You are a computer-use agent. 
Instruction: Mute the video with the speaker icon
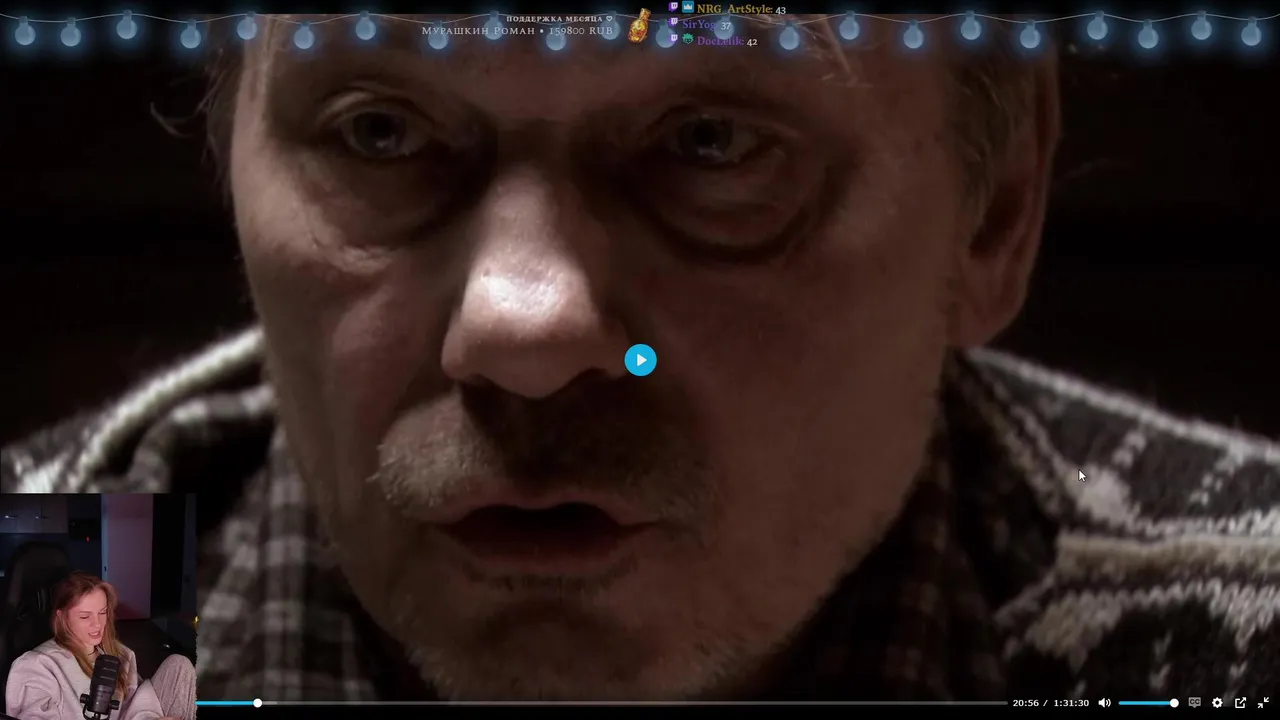1104,703
